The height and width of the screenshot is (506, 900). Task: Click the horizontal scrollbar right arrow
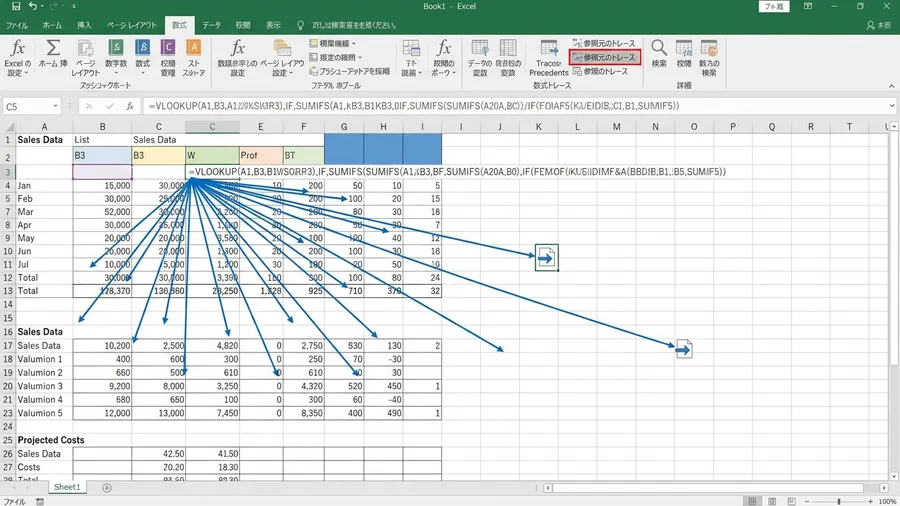(x=885, y=488)
